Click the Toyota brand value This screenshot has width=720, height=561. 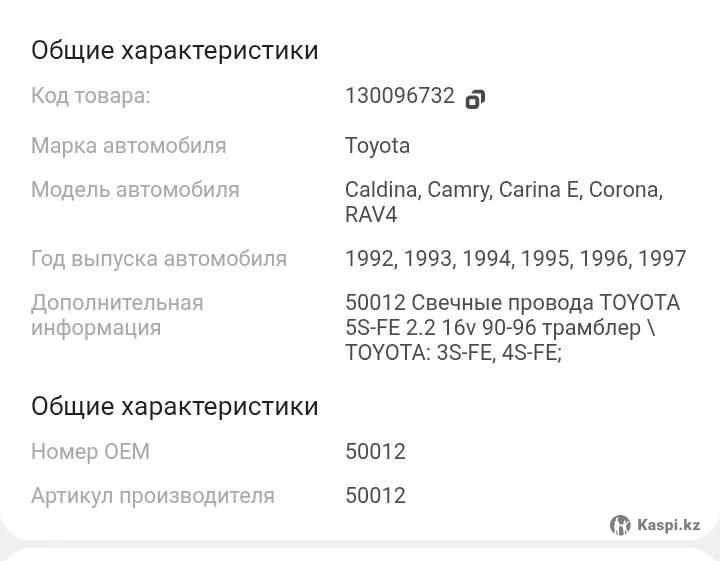[x=377, y=146]
